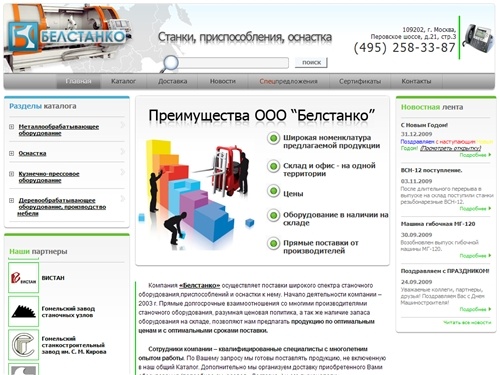
Task: Click the date 31.12.2009
Action: pos(416,134)
